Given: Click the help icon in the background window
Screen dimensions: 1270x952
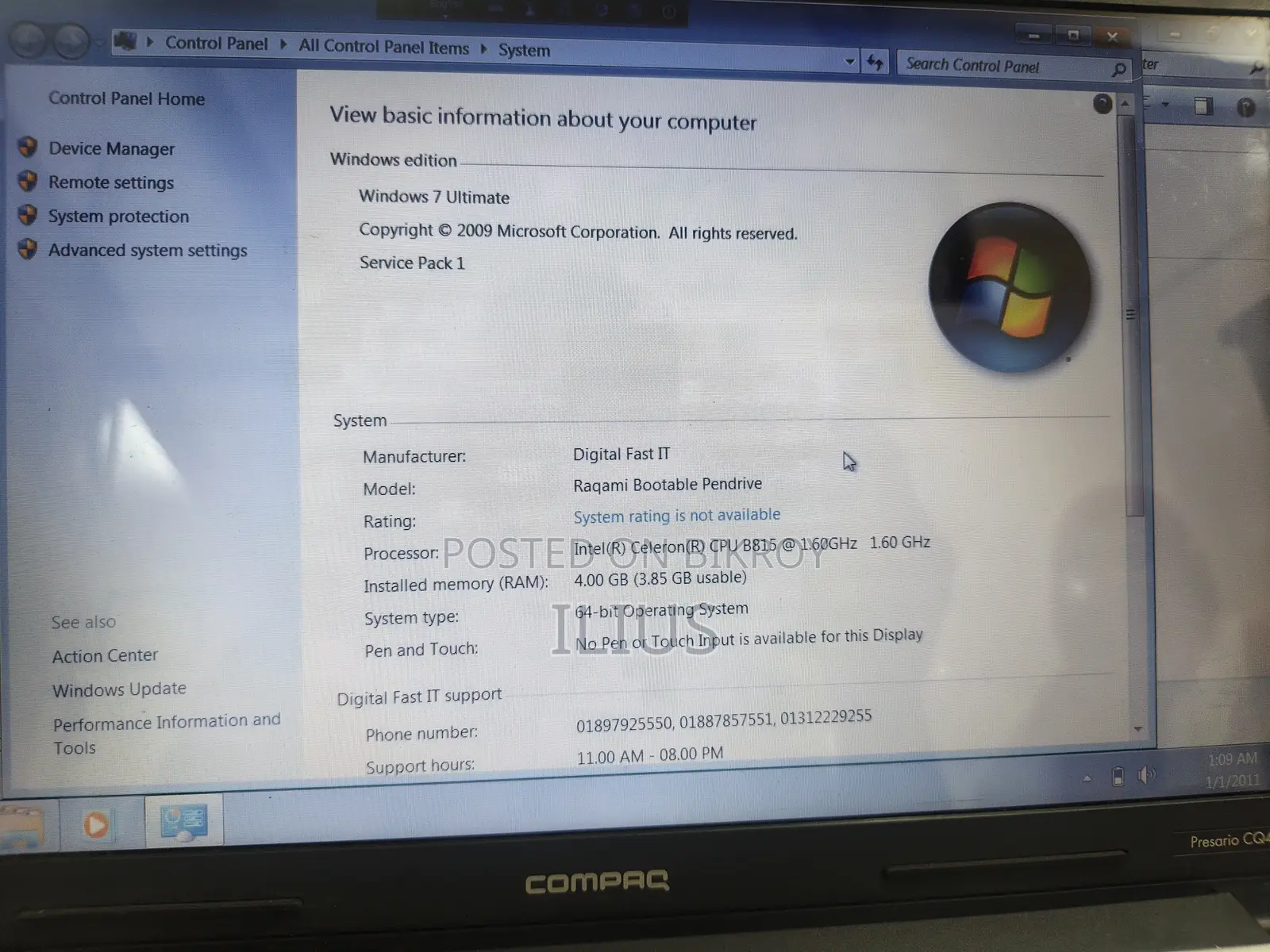Looking at the screenshot, I should click(1246, 107).
